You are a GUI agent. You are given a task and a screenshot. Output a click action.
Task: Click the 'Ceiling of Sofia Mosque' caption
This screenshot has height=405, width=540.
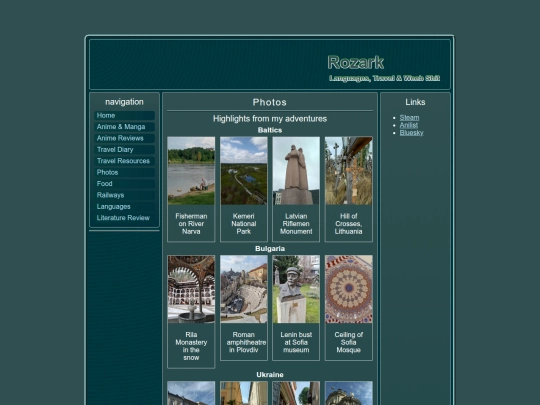(349, 342)
